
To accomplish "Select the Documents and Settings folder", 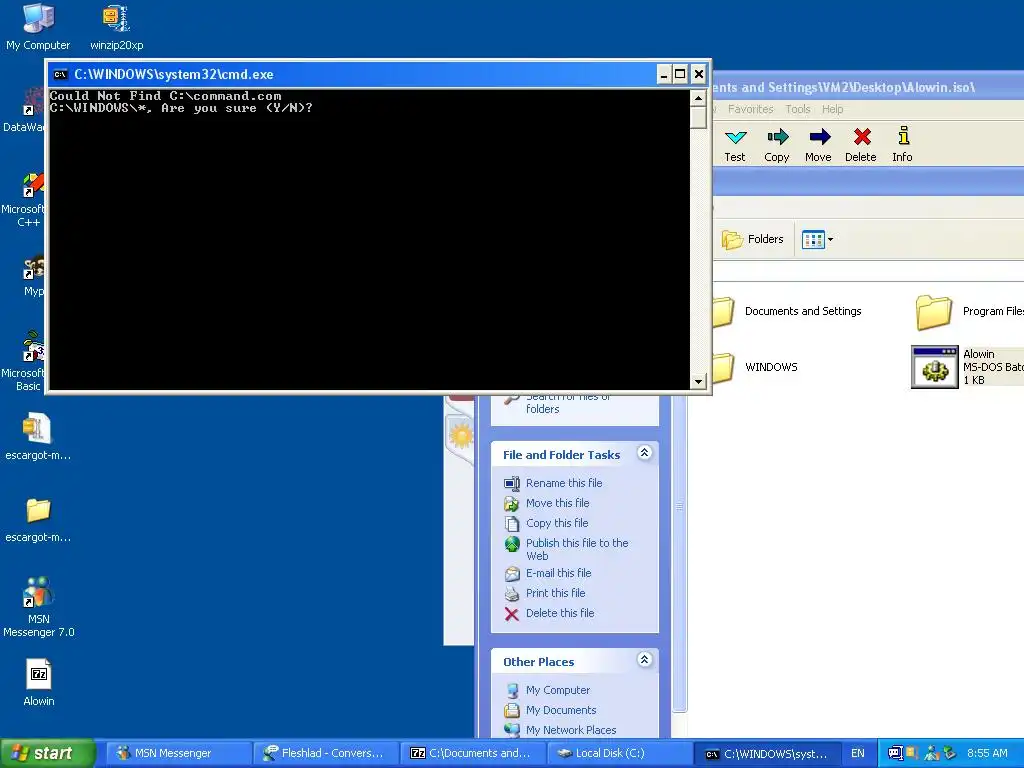I will pos(788,312).
